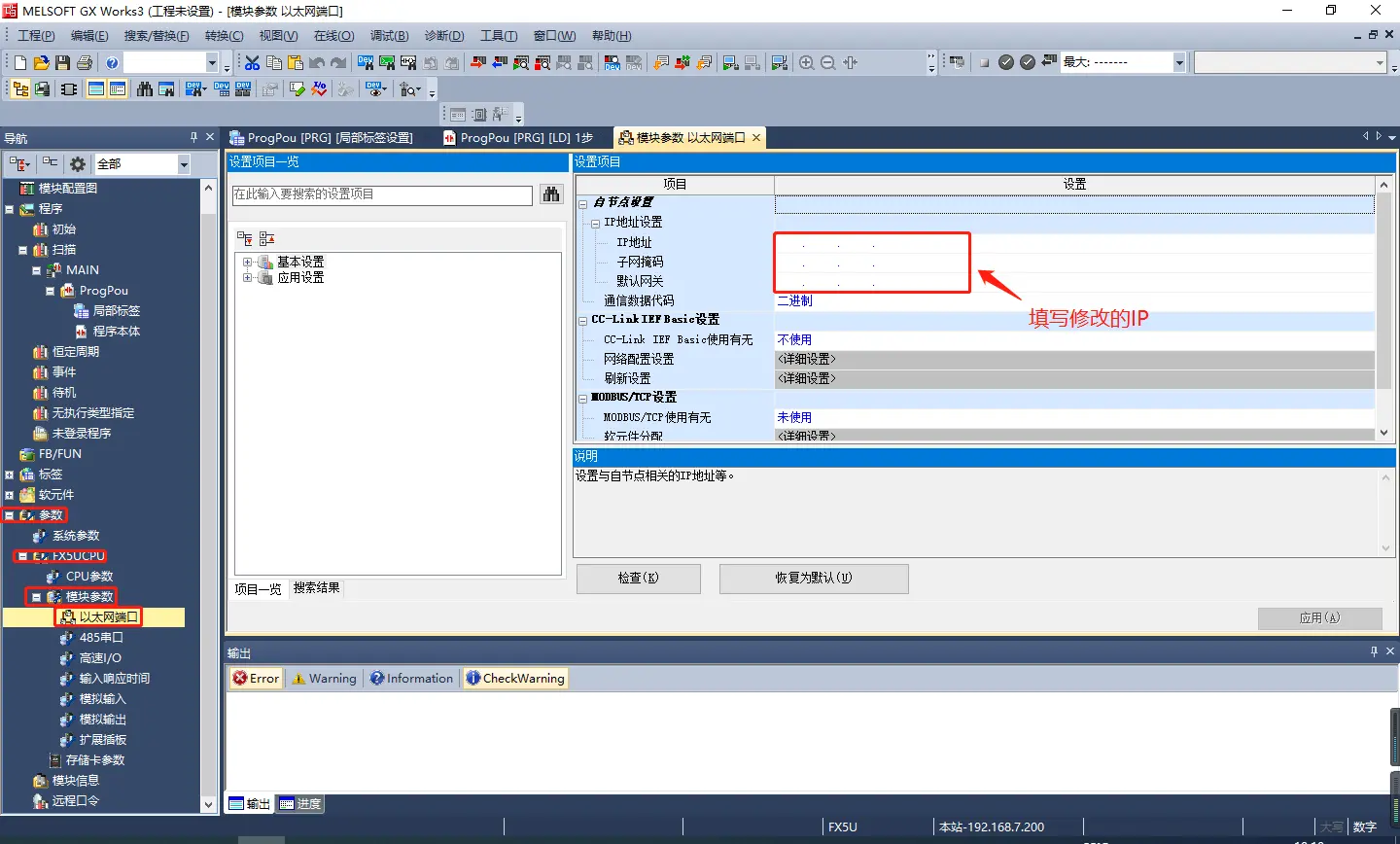Save the project with floppy disk icon
The height and width of the screenshot is (844, 1400).
[x=62, y=62]
